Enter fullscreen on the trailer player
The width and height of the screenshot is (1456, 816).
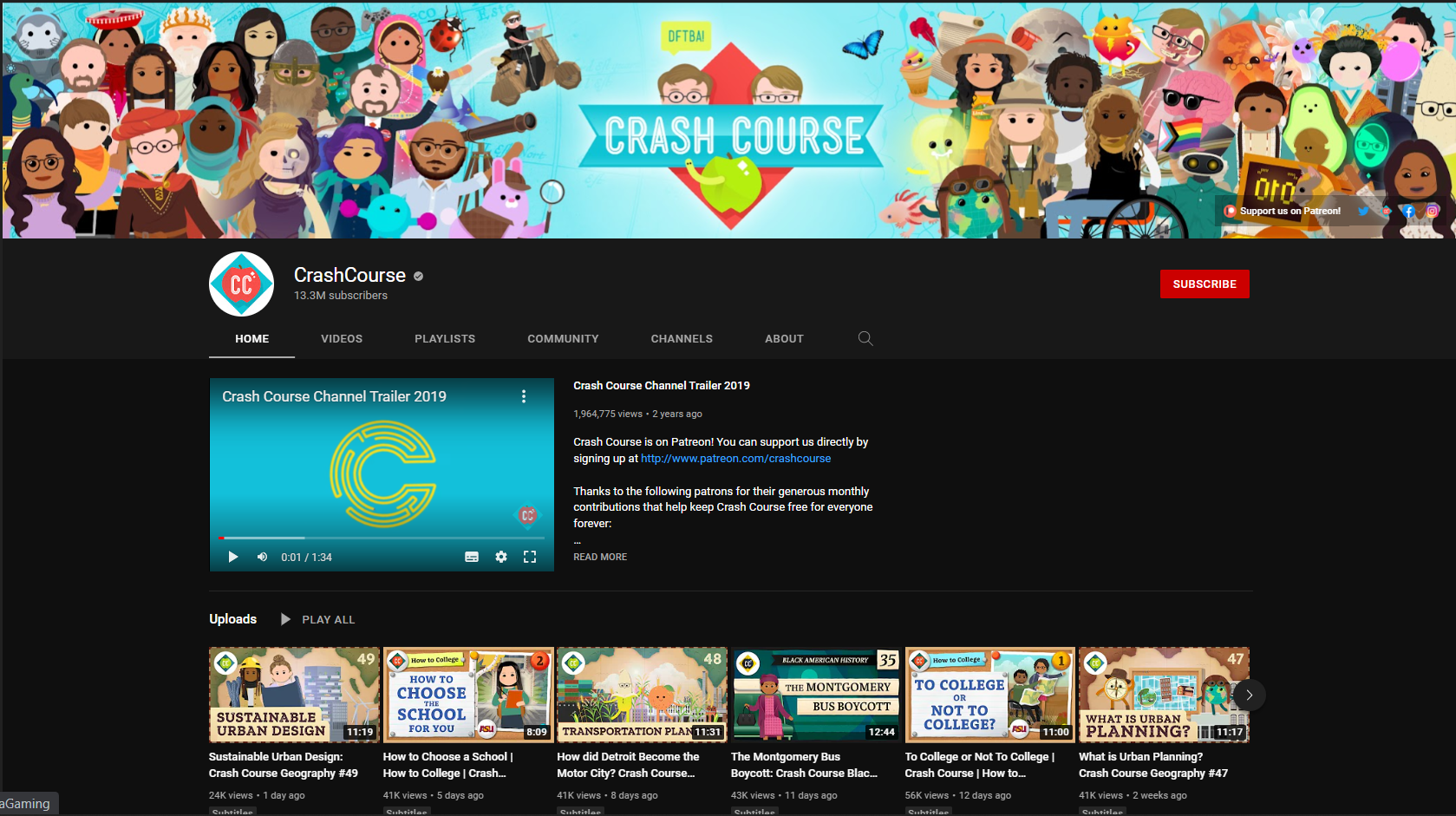(530, 557)
